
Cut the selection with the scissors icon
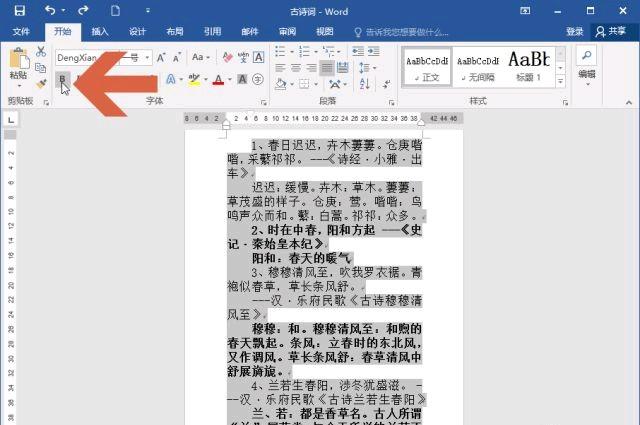point(41,51)
